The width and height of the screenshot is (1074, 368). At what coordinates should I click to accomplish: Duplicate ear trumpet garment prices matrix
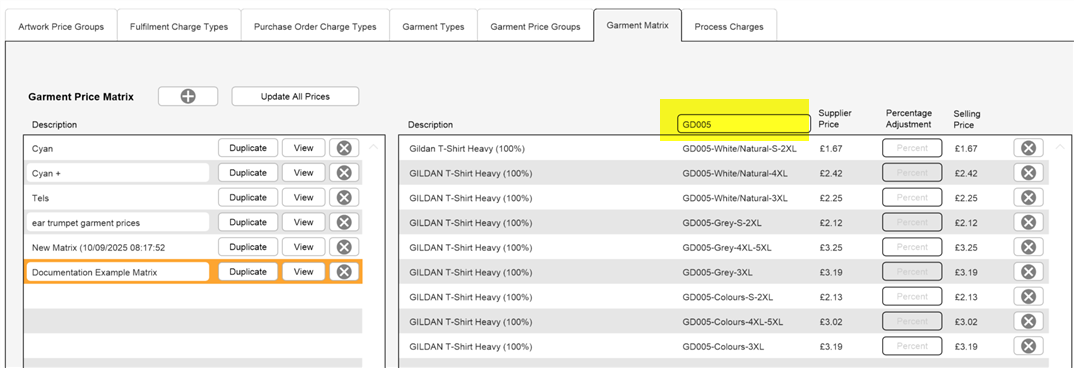[x=248, y=222]
